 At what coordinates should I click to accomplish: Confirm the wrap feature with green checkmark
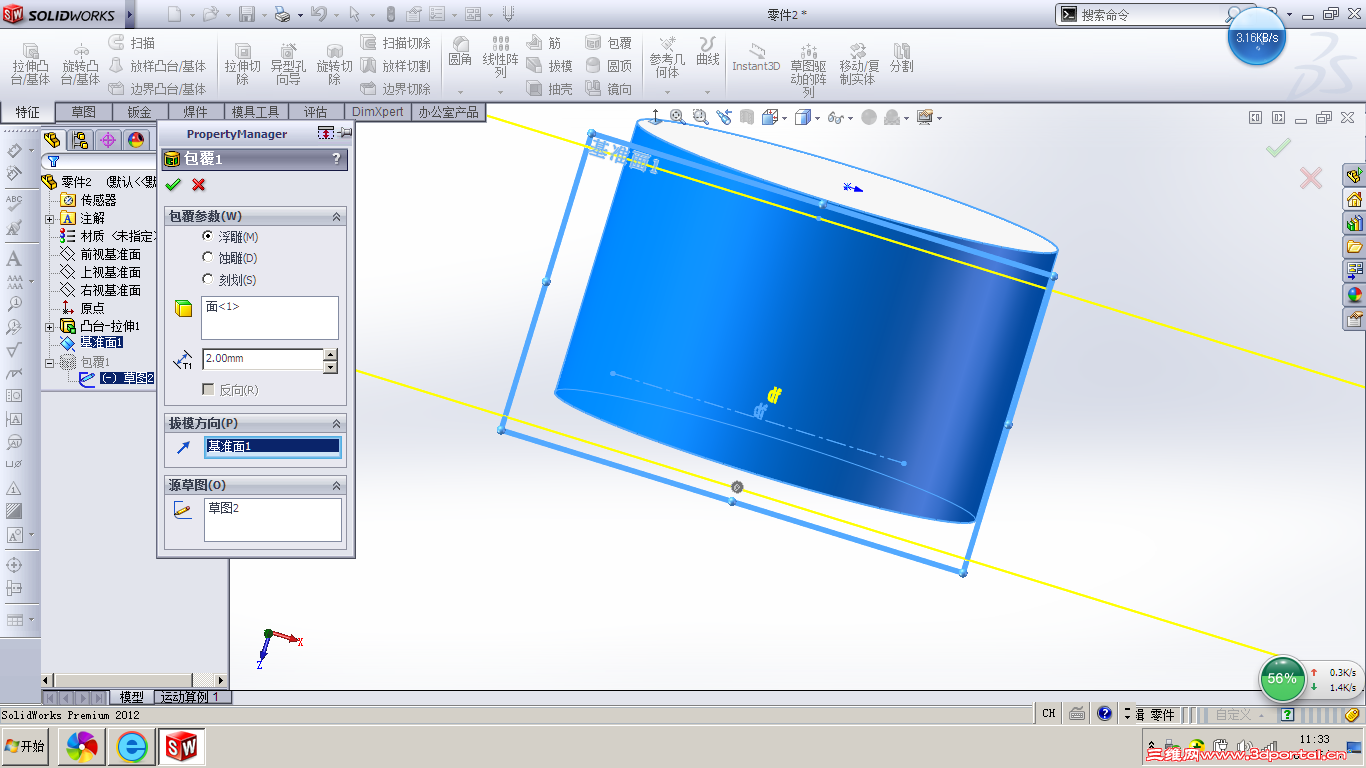point(173,184)
